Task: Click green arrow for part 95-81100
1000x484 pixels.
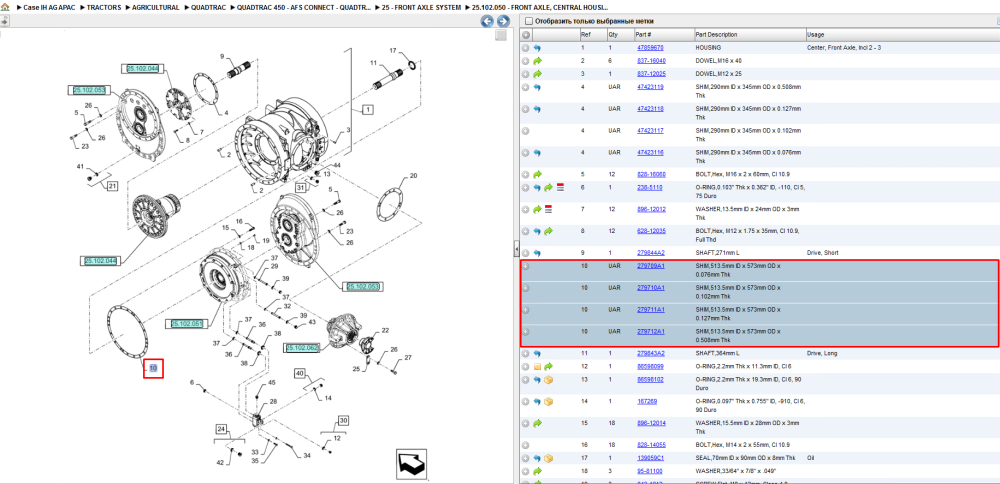Action: [537, 471]
